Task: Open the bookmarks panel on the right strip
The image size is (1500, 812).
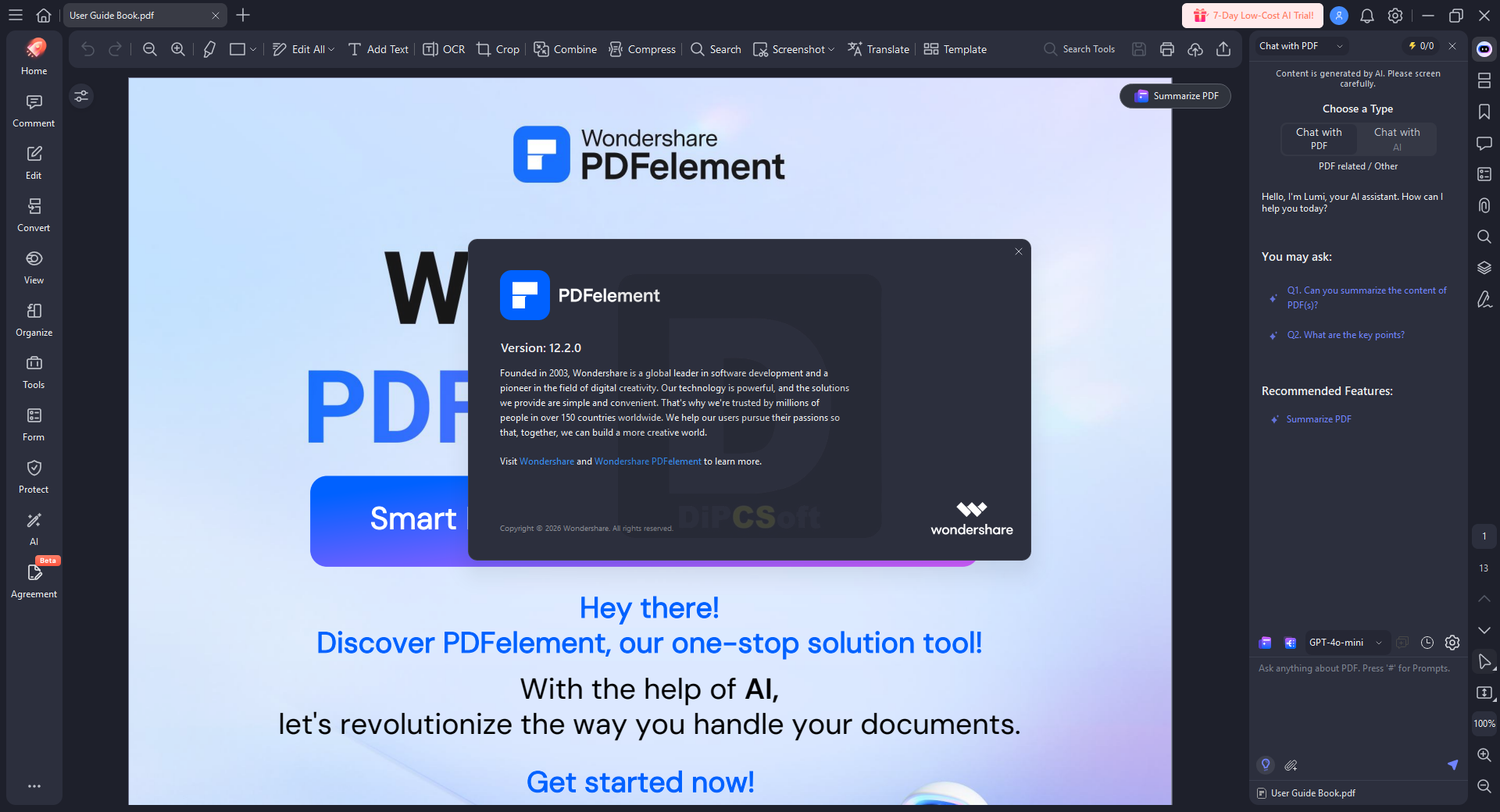Action: pos(1484,112)
